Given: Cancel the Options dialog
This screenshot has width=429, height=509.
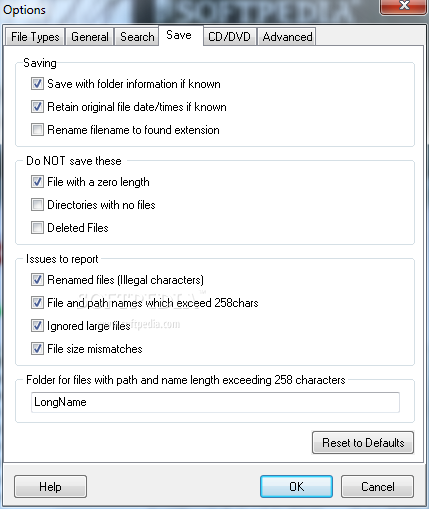Looking at the screenshot, I should click(377, 487).
